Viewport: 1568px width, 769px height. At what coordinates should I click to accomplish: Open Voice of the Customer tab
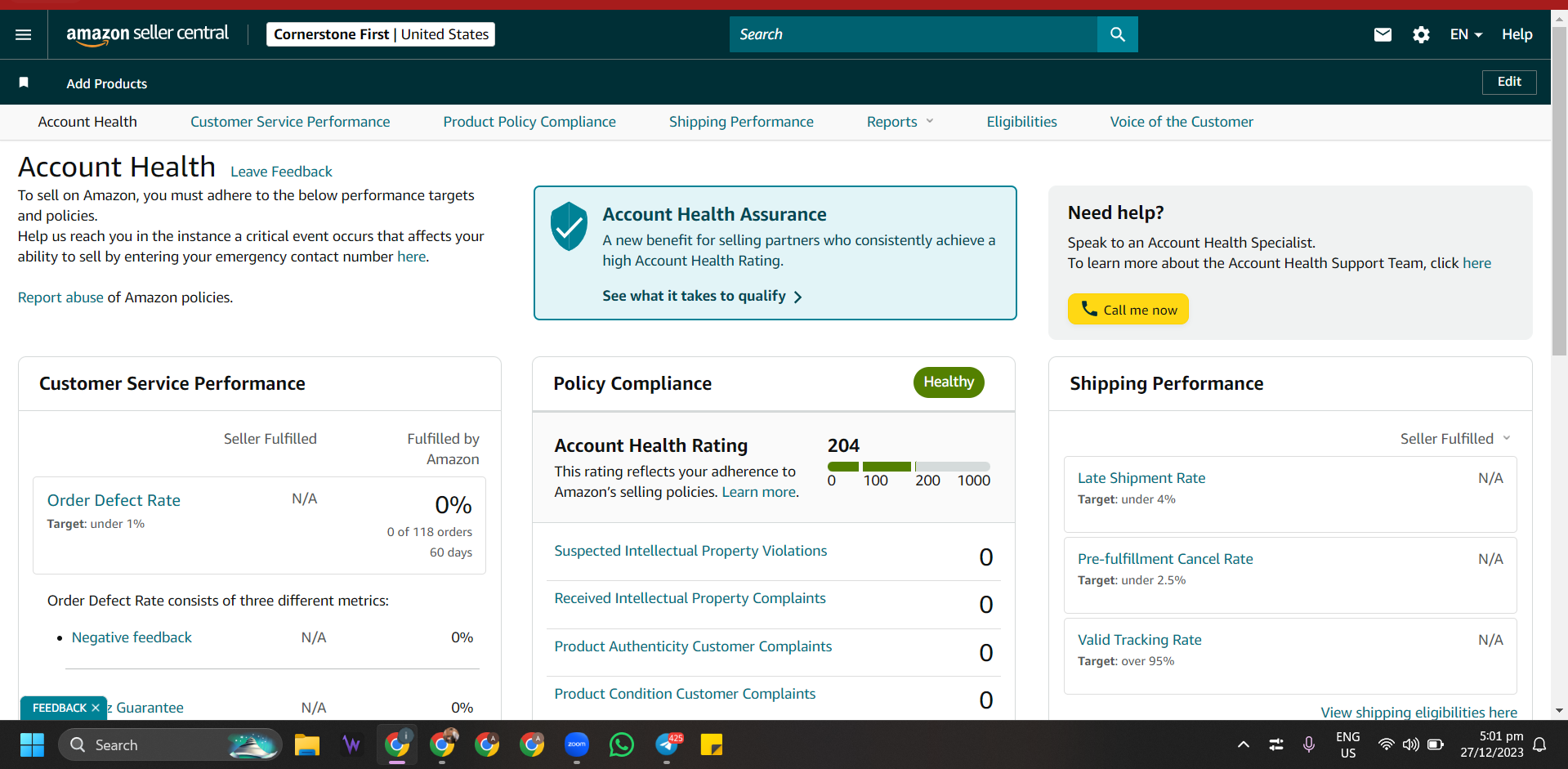tap(1182, 122)
